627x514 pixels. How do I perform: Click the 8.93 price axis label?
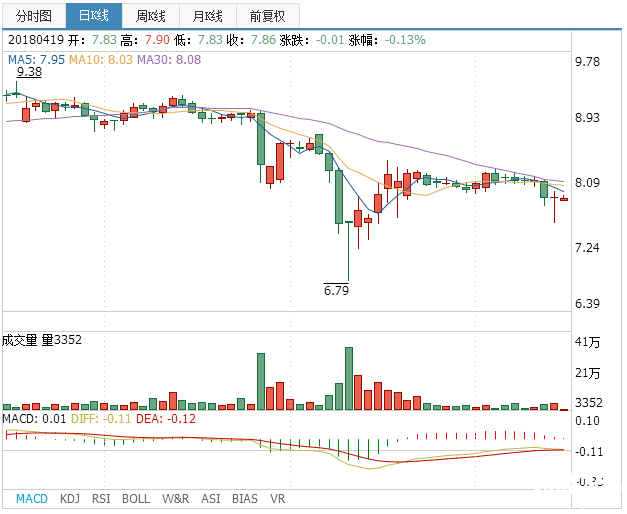pos(587,118)
